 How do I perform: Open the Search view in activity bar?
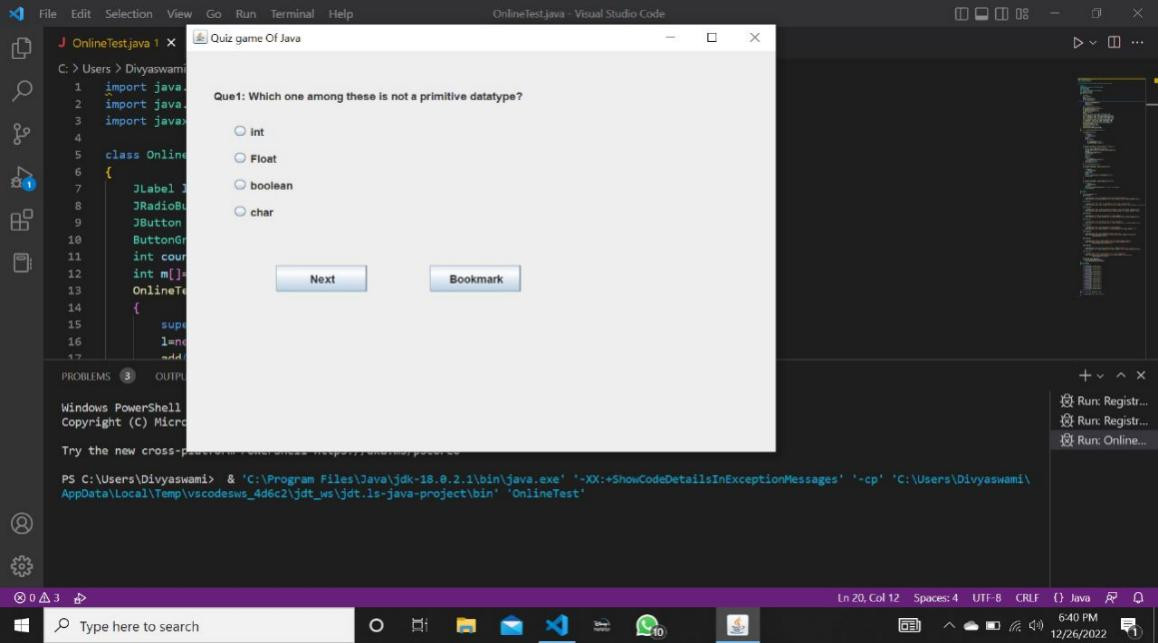point(21,91)
